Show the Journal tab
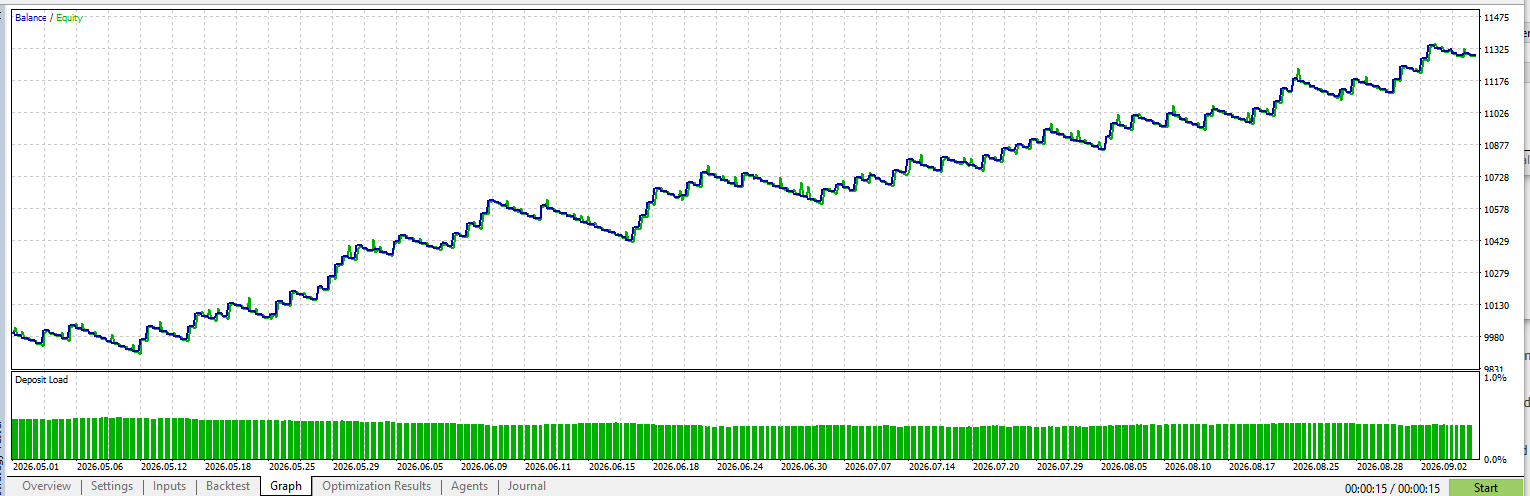This screenshot has width=1530, height=496. [526, 486]
